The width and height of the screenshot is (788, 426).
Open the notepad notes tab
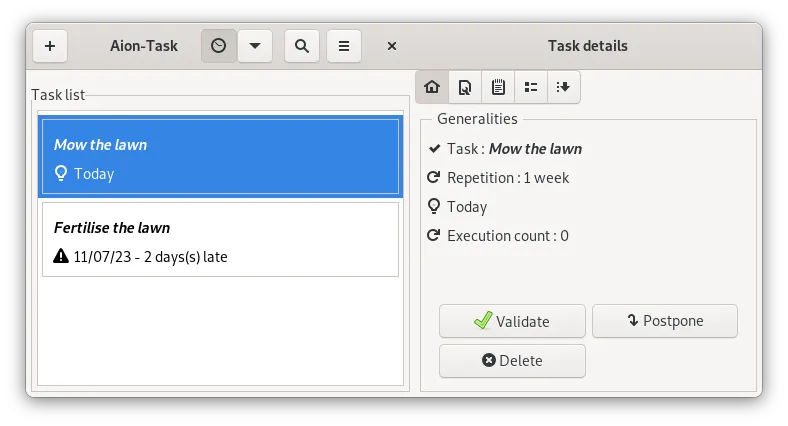tap(498, 87)
